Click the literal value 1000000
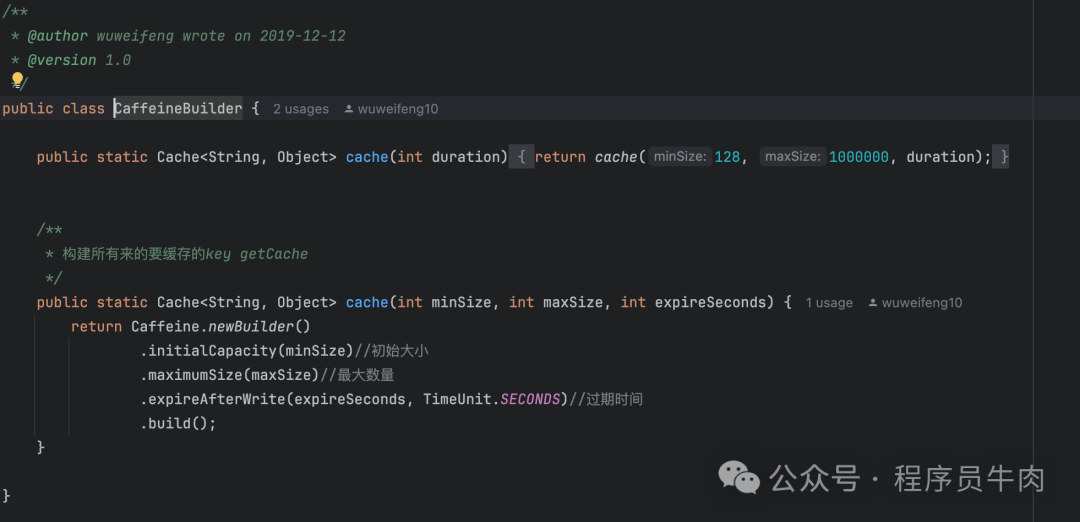 [859, 157]
